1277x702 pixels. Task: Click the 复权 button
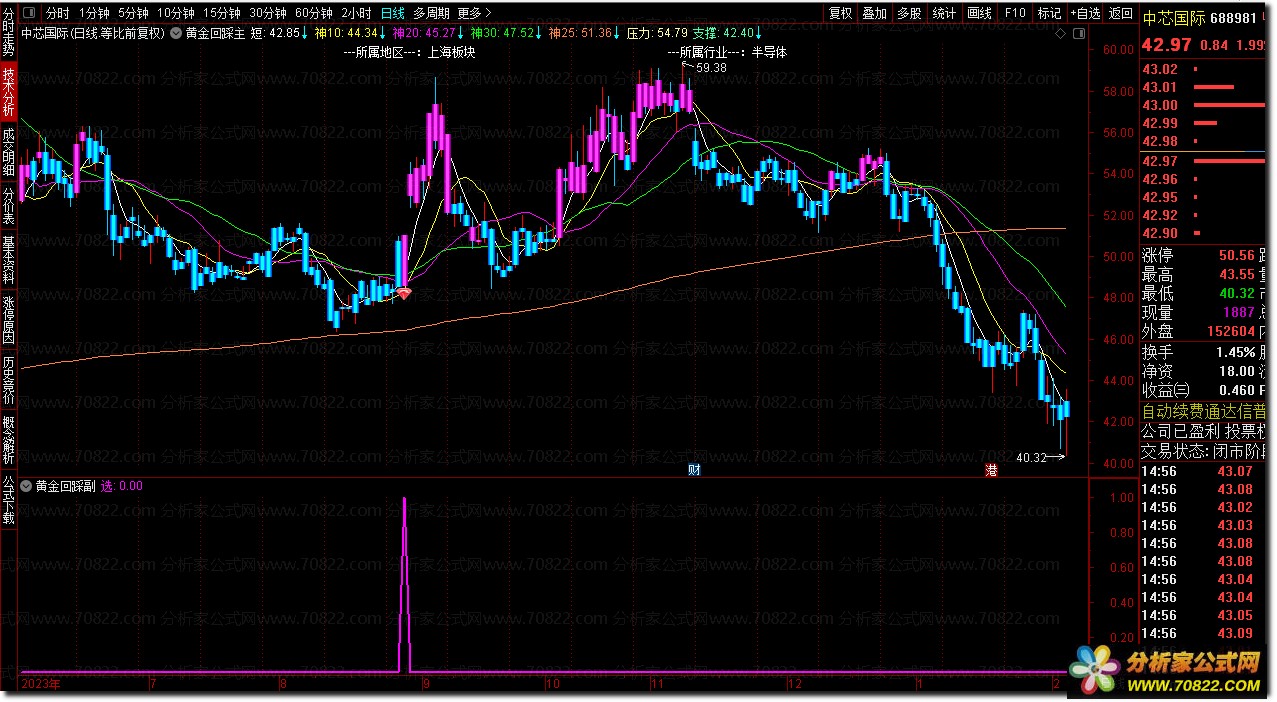841,13
